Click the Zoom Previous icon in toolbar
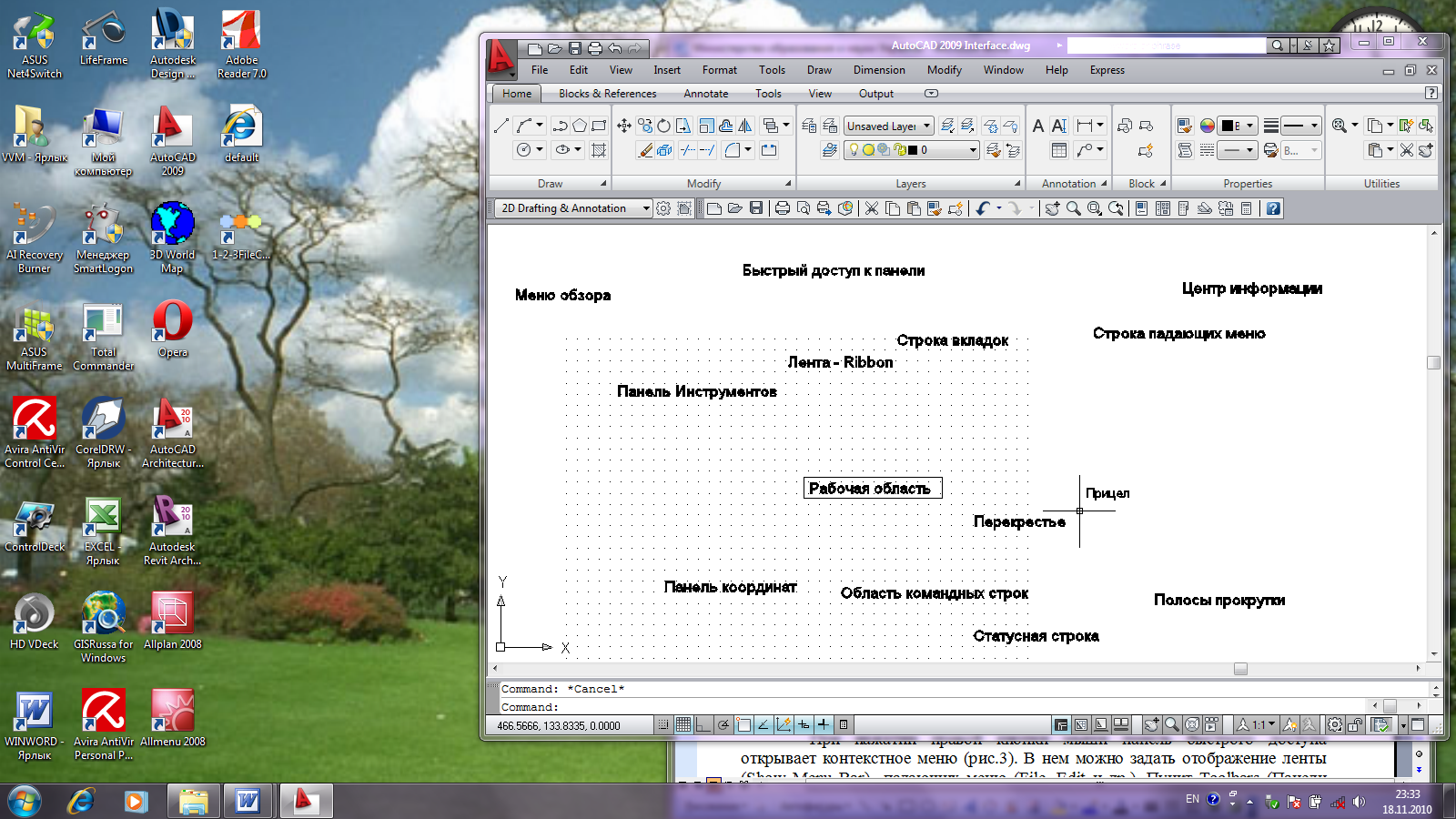 pyautogui.click(x=1116, y=208)
